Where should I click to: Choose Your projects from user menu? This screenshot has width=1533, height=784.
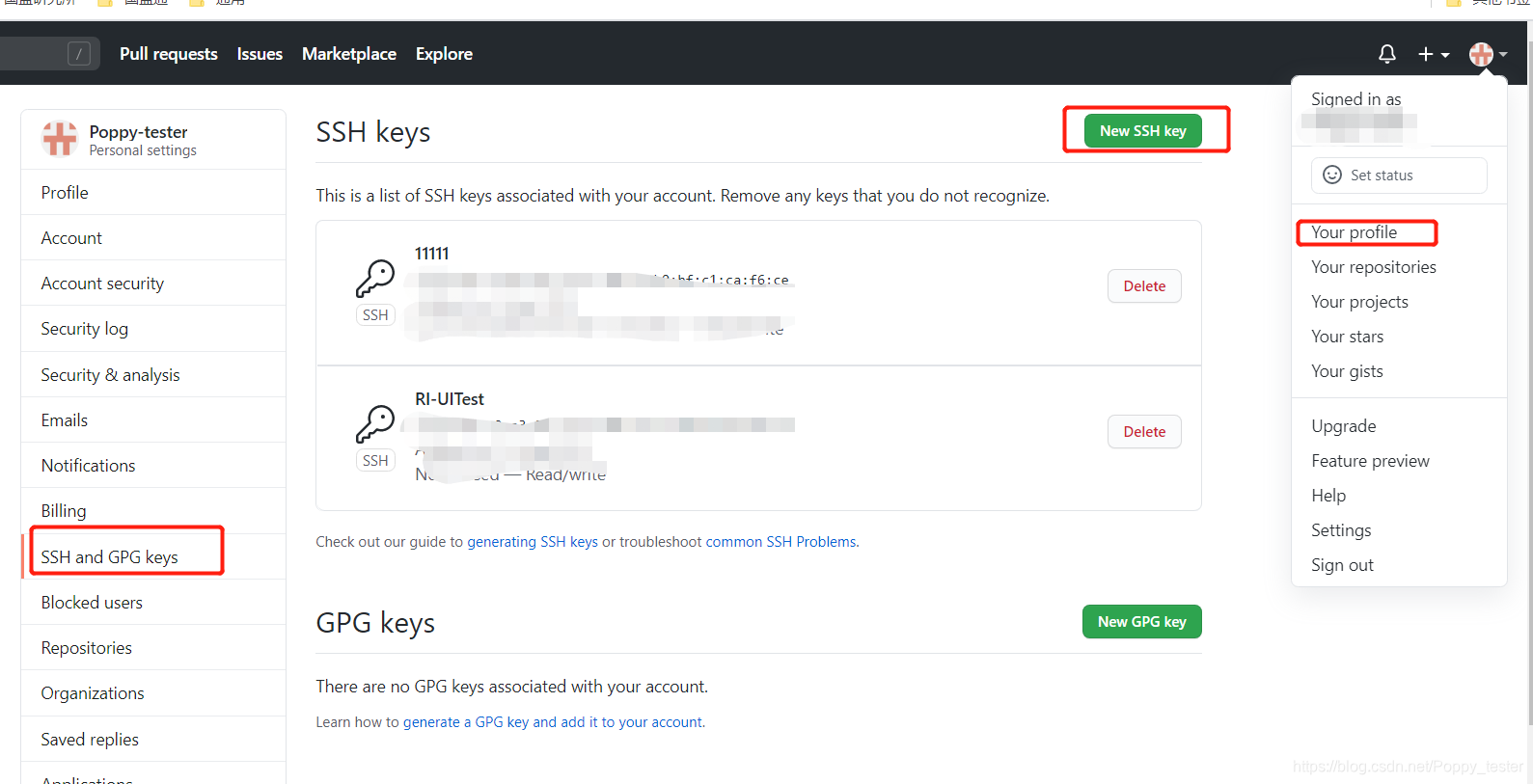pyautogui.click(x=1399, y=302)
